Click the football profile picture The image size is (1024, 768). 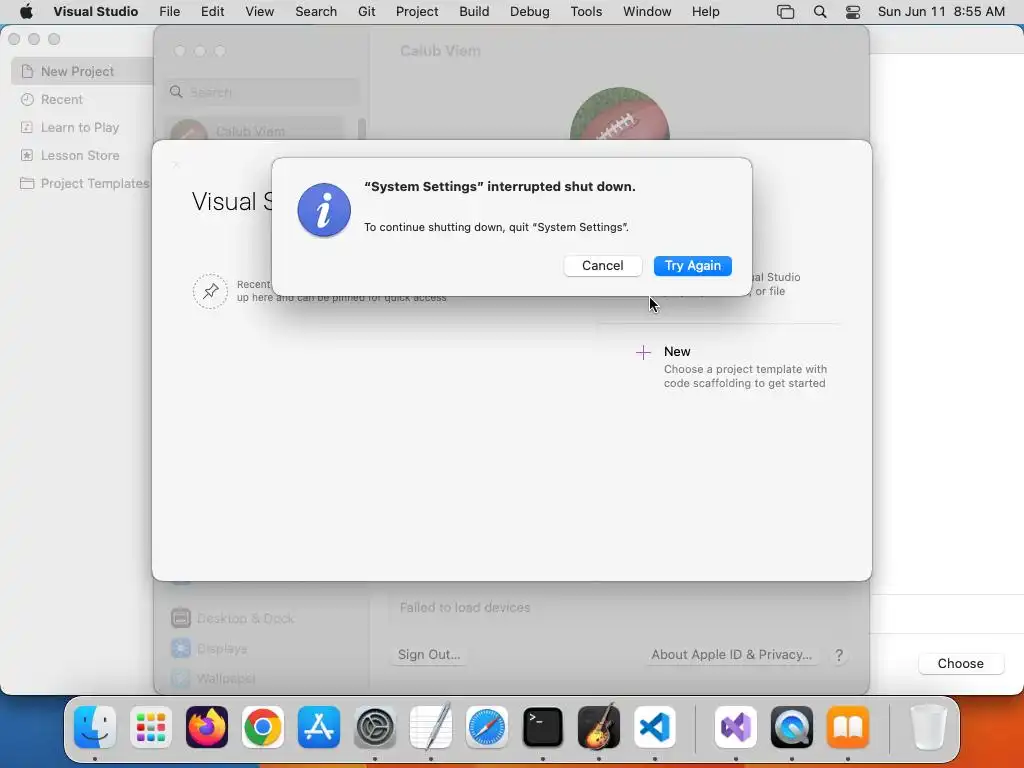tap(619, 114)
